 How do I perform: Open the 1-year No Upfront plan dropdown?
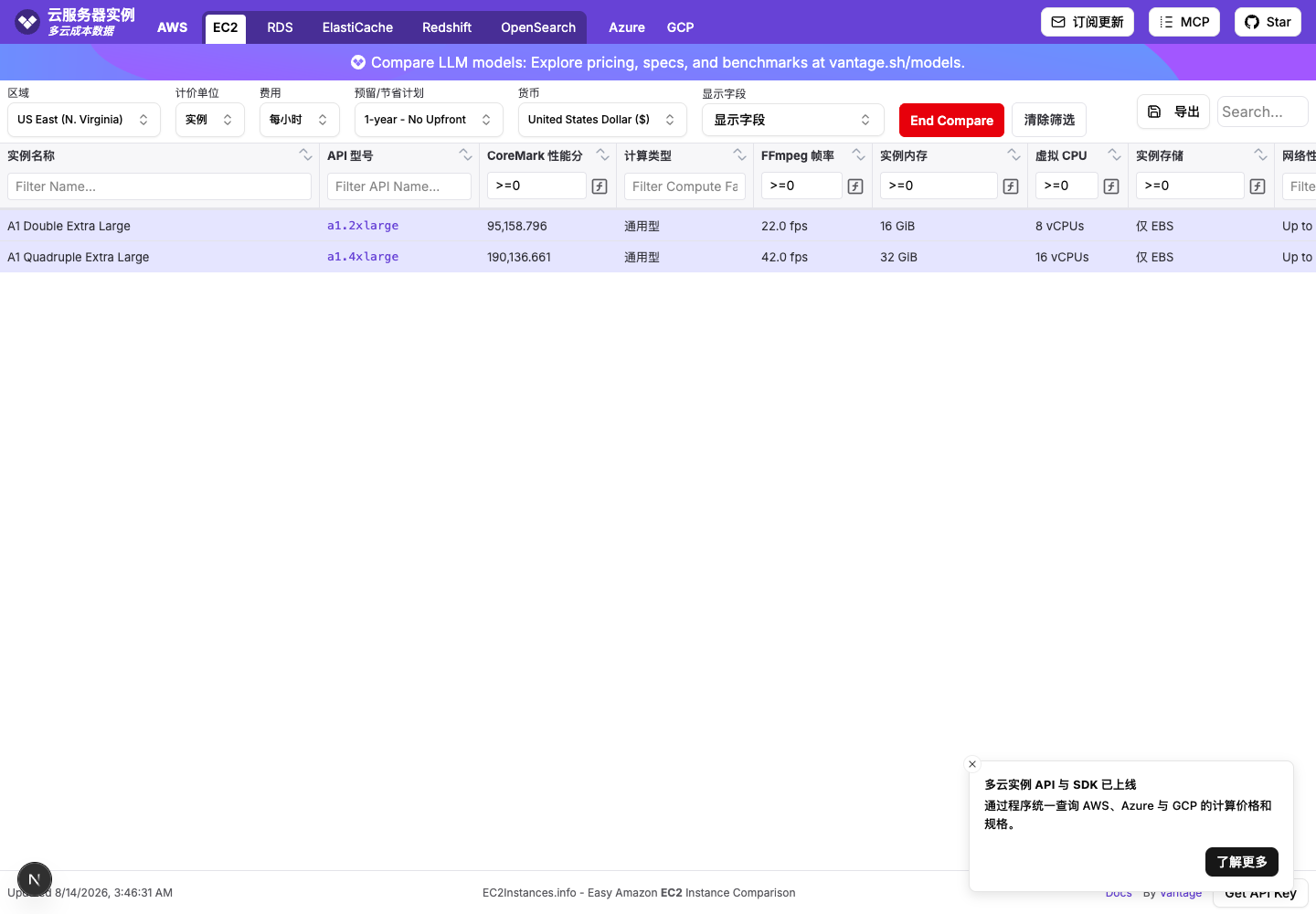(x=429, y=120)
